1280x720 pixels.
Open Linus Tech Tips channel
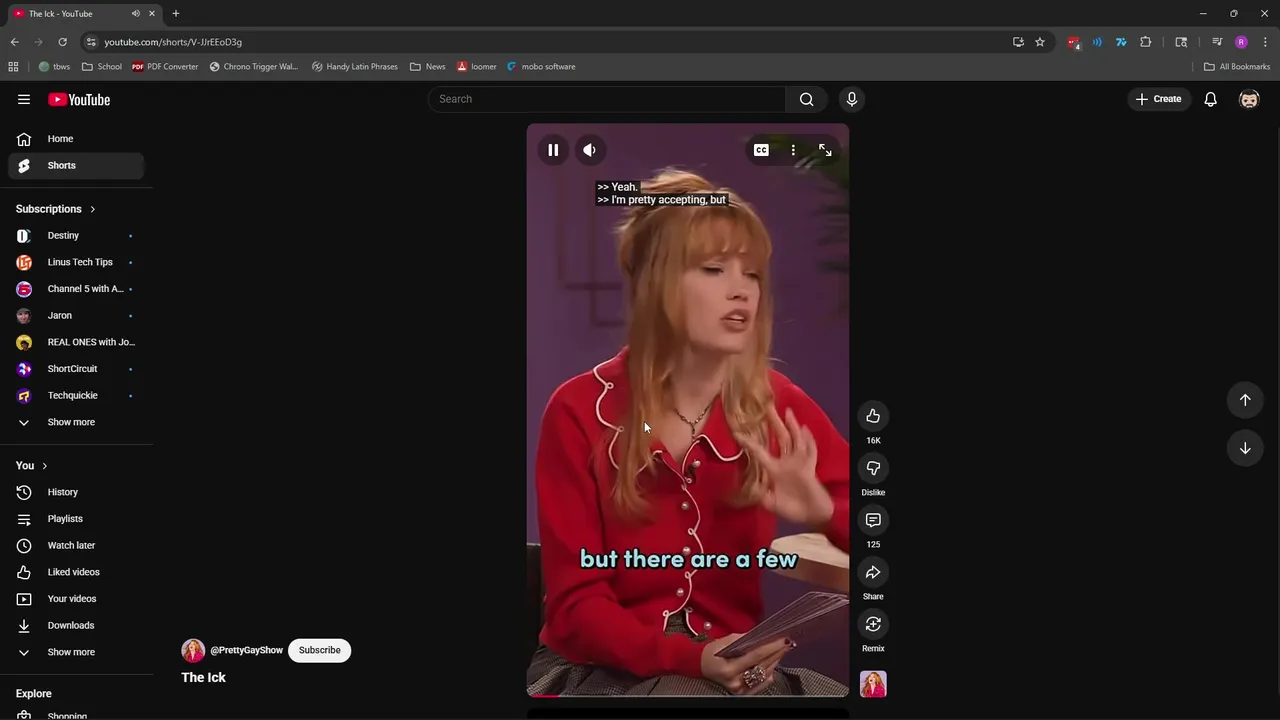coord(76,262)
